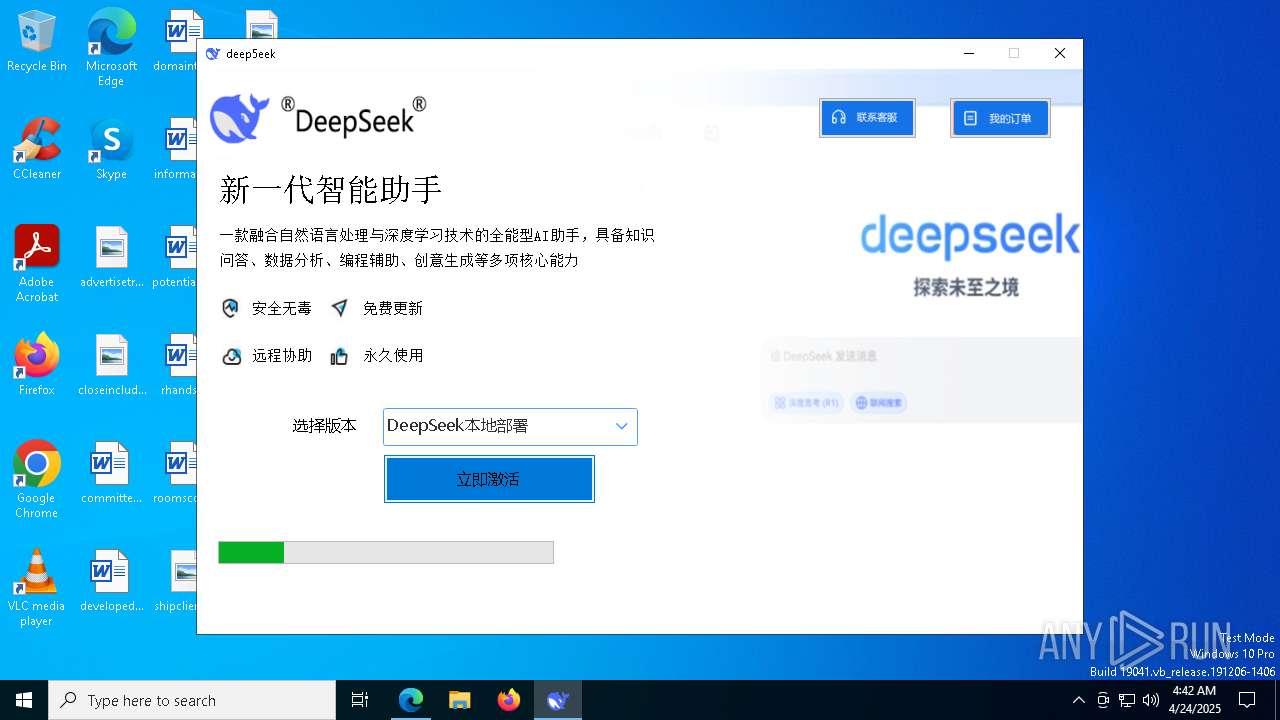1280x720 pixels.
Task: Launch Firefox from the taskbar
Action: tap(509, 700)
